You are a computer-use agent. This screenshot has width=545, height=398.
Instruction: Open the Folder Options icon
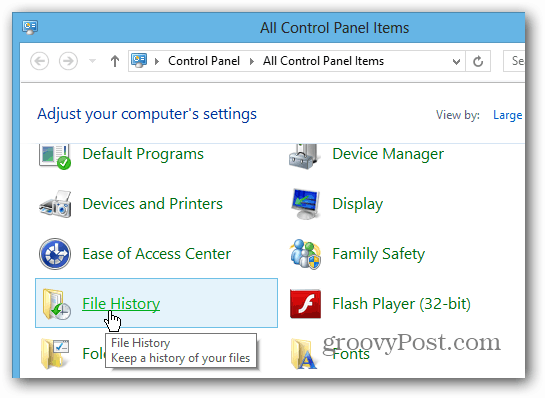pyautogui.click(x=55, y=354)
